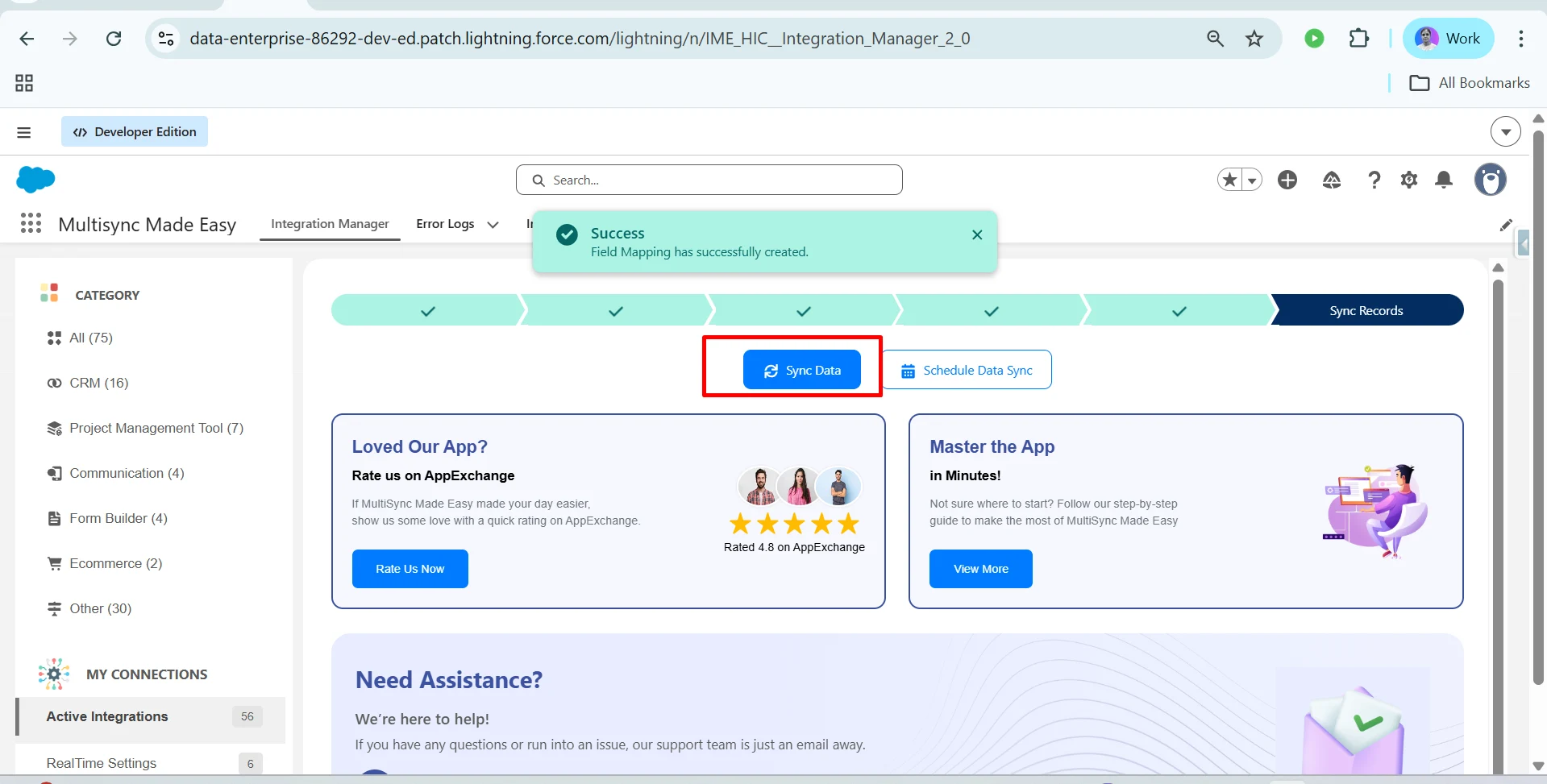Open the tab groups grid icon
This screenshot has height=784, width=1547.
(24, 83)
